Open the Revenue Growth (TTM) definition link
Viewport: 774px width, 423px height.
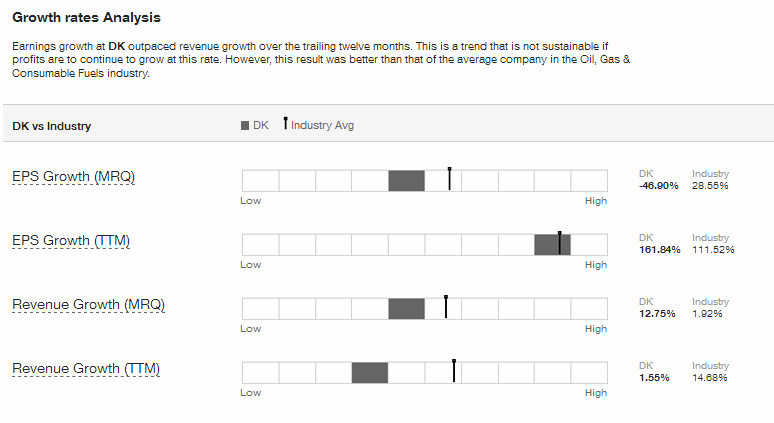[x=86, y=369]
